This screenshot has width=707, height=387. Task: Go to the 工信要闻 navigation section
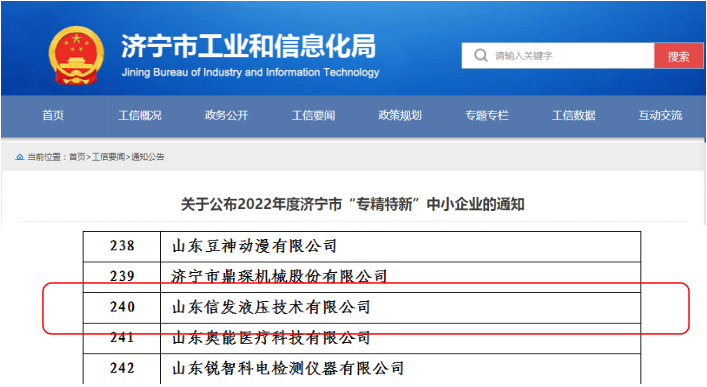pyautogui.click(x=313, y=115)
